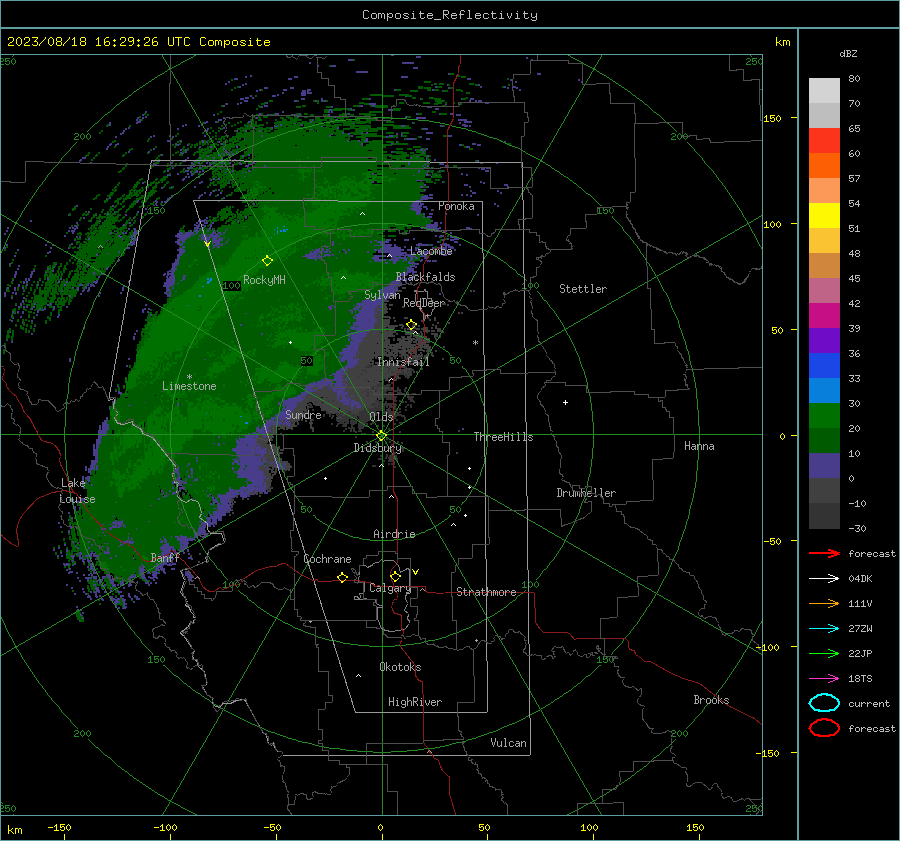Select the 51 dBZ yellow color swatch
The image size is (900, 841).
pyautogui.click(x=824, y=215)
